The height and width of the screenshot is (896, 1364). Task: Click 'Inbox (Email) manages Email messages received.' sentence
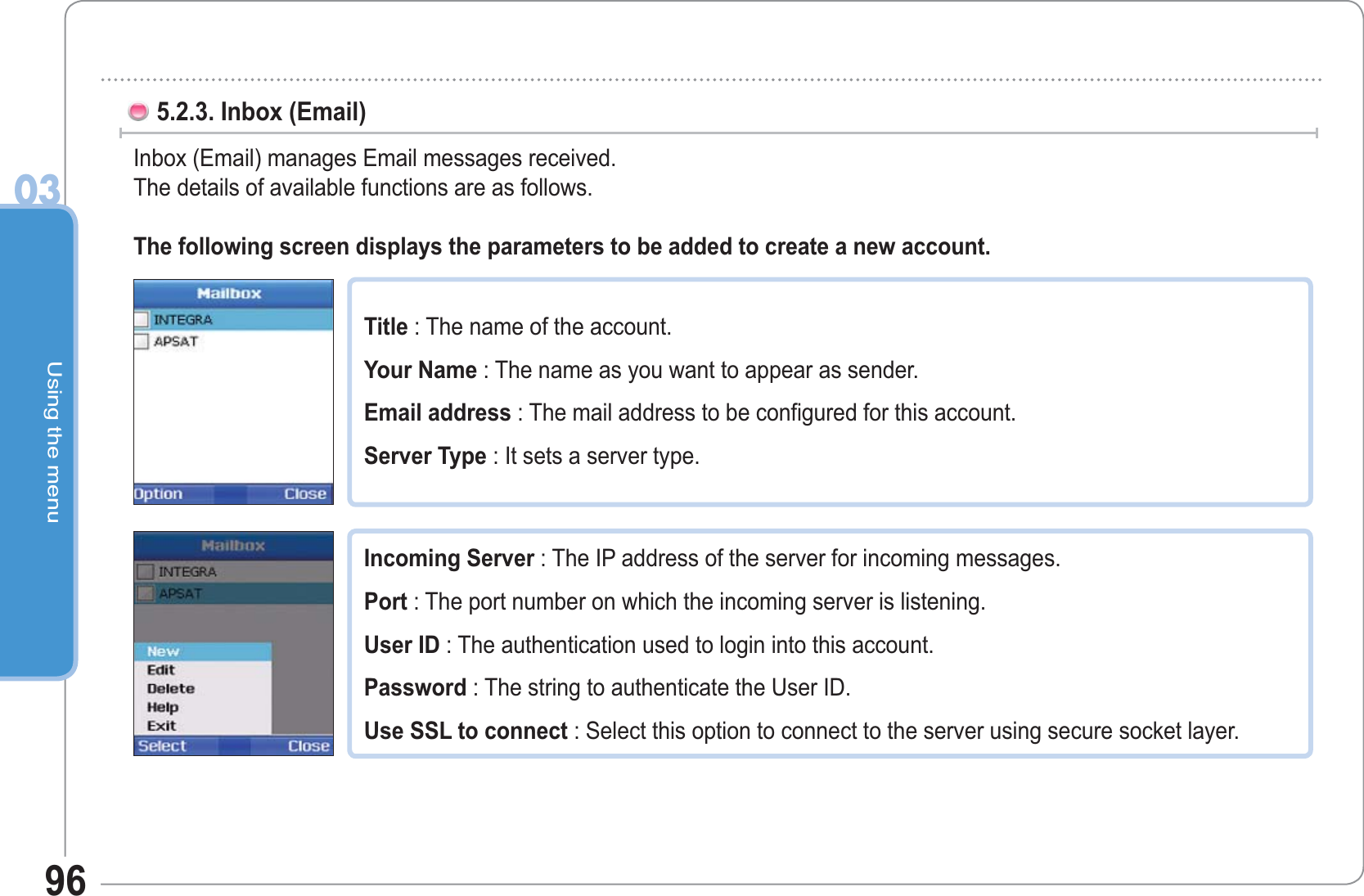(375, 158)
